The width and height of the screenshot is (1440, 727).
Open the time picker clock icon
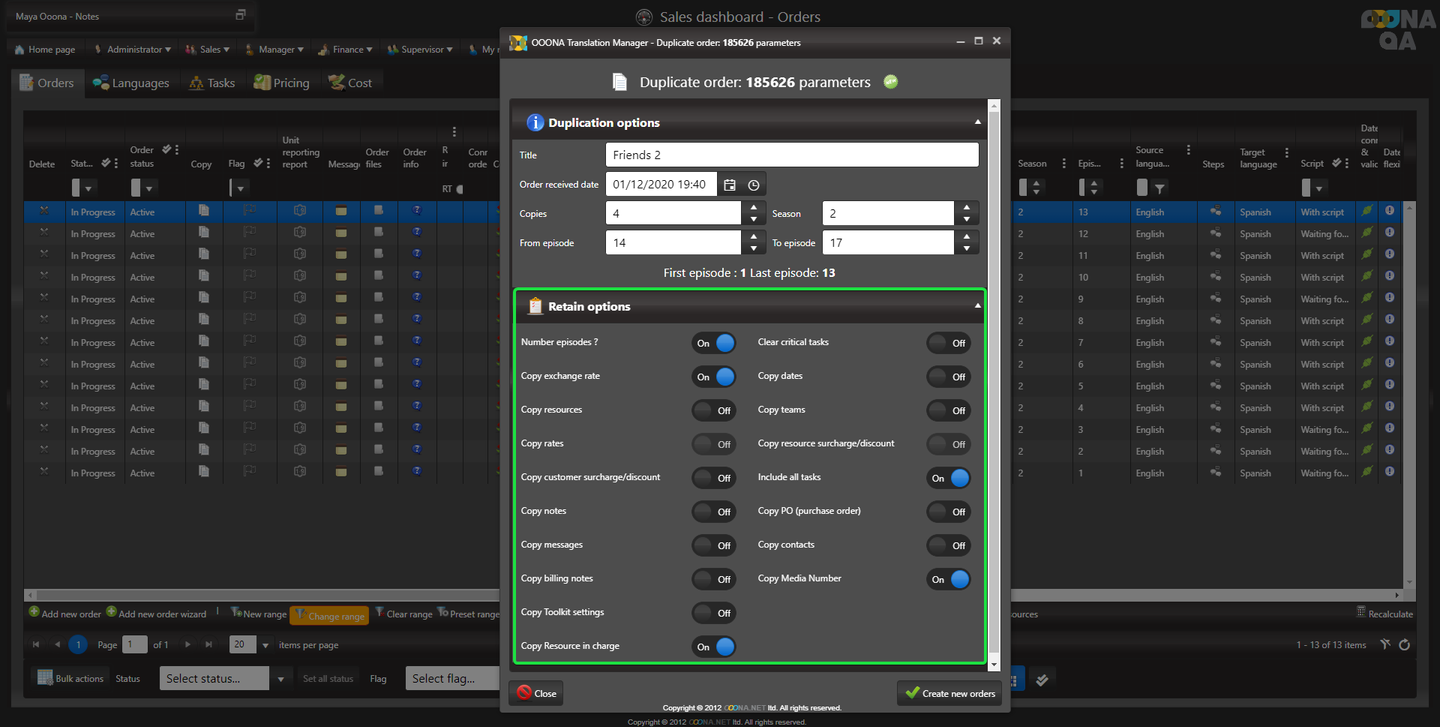point(754,185)
